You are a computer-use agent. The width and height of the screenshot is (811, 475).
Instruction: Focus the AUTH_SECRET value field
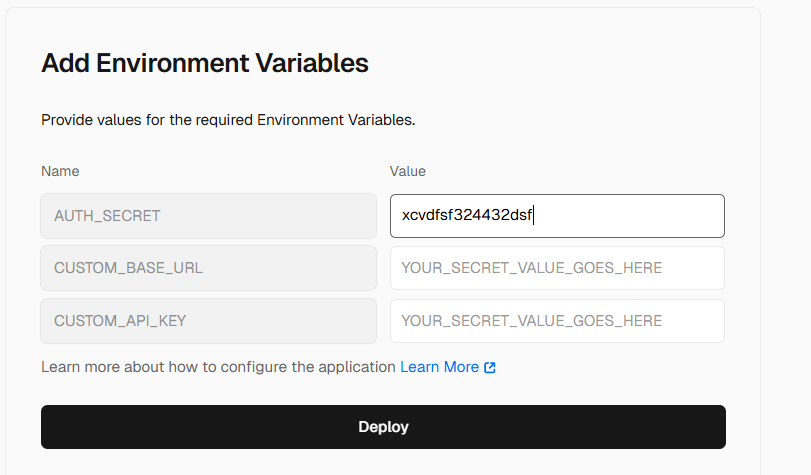(557, 216)
